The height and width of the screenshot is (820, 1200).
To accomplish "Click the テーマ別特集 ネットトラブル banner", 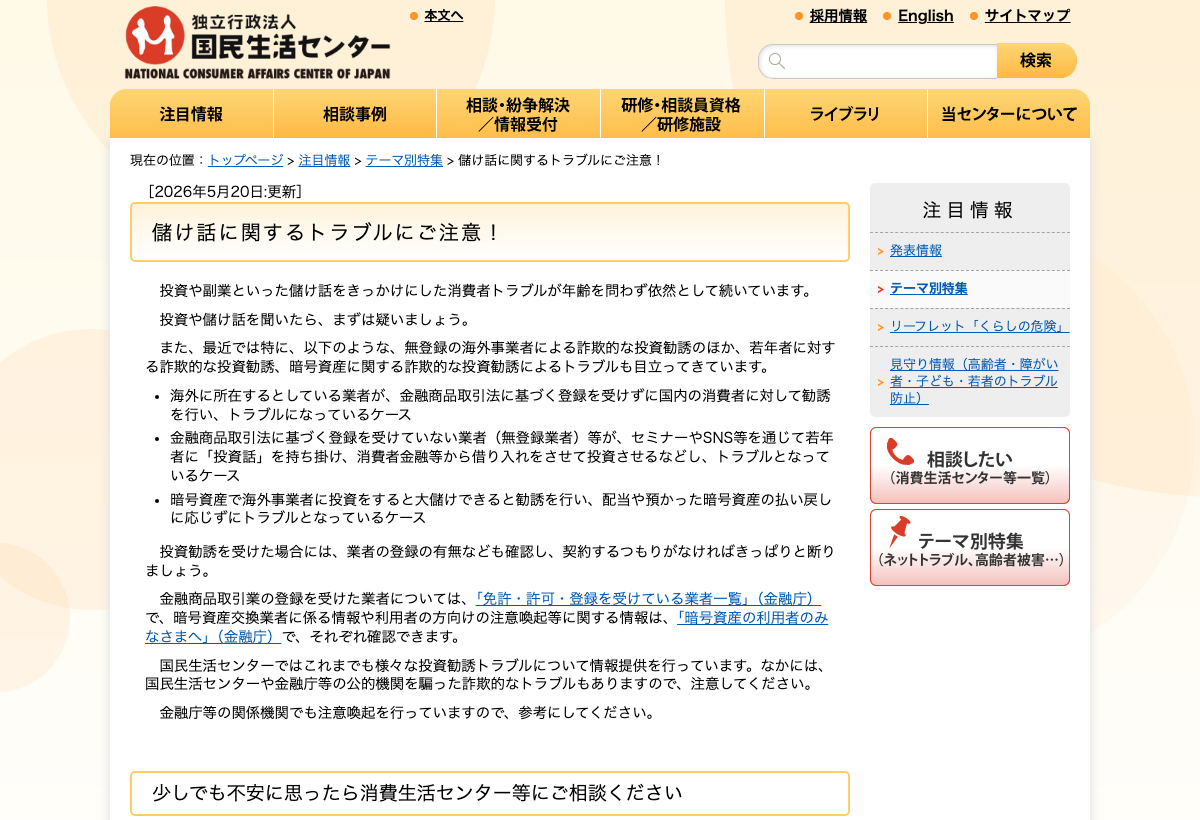I will pyautogui.click(x=970, y=548).
